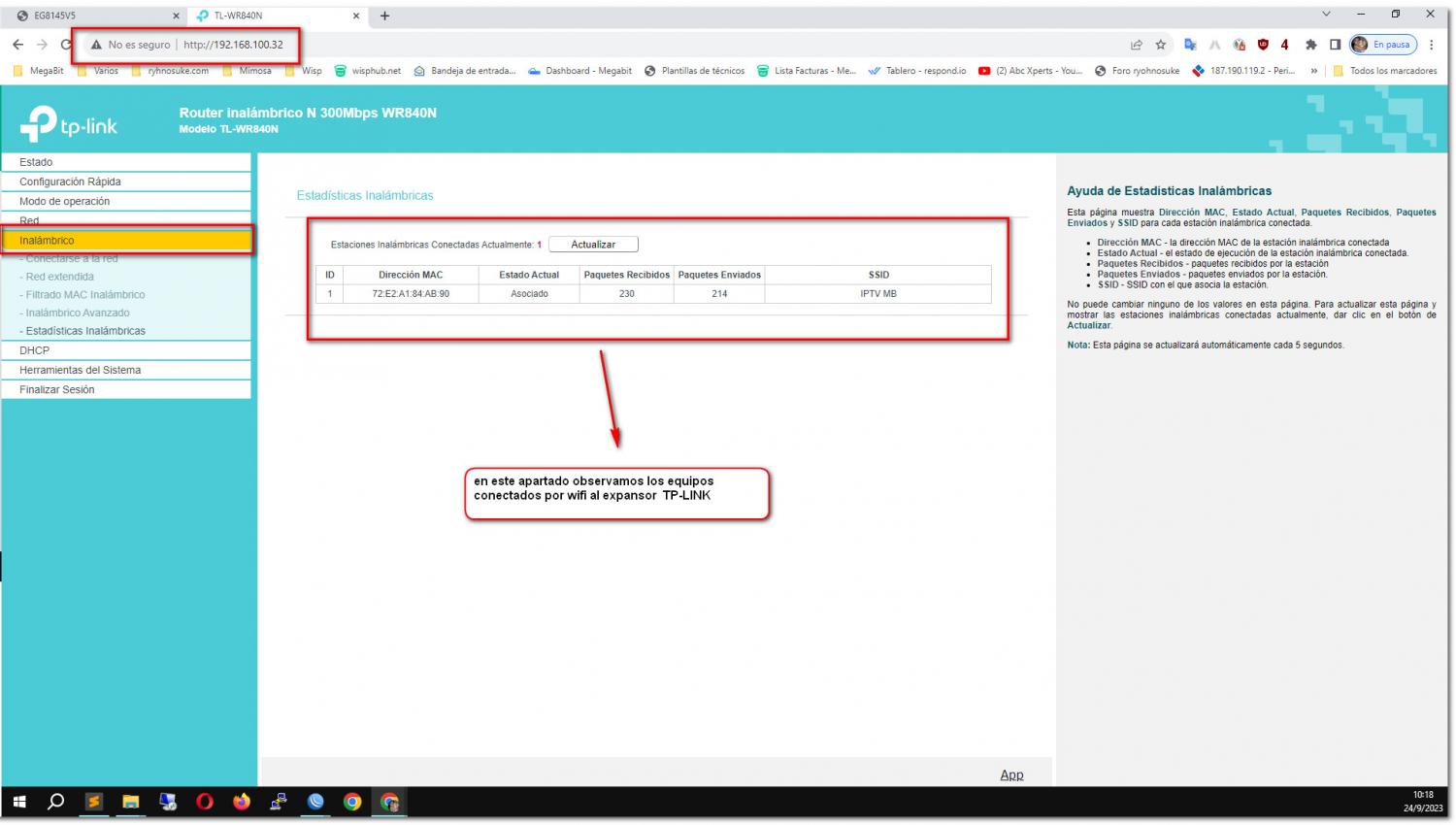Viewport: 1456px width, 825px height.
Task: Click the 'Asociado' status cell
Action: [x=529, y=294]
